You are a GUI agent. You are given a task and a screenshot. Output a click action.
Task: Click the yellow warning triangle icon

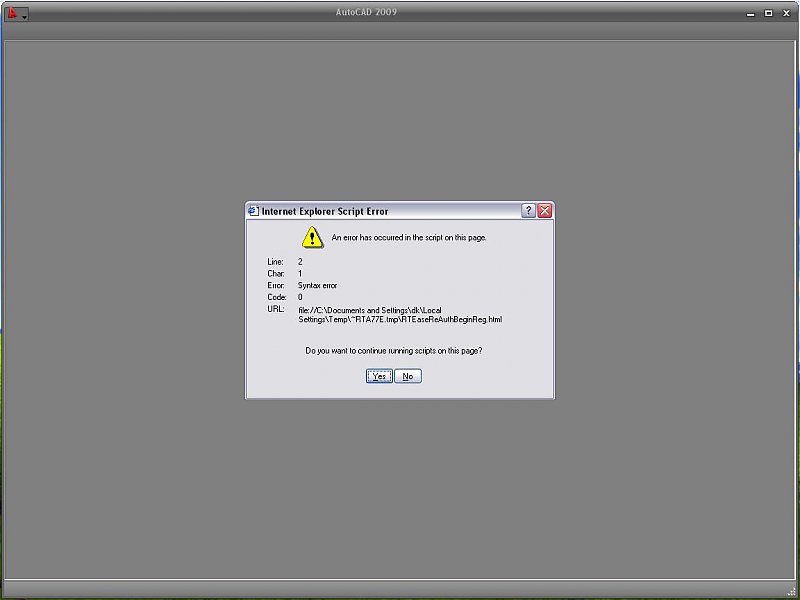(312, 237)
